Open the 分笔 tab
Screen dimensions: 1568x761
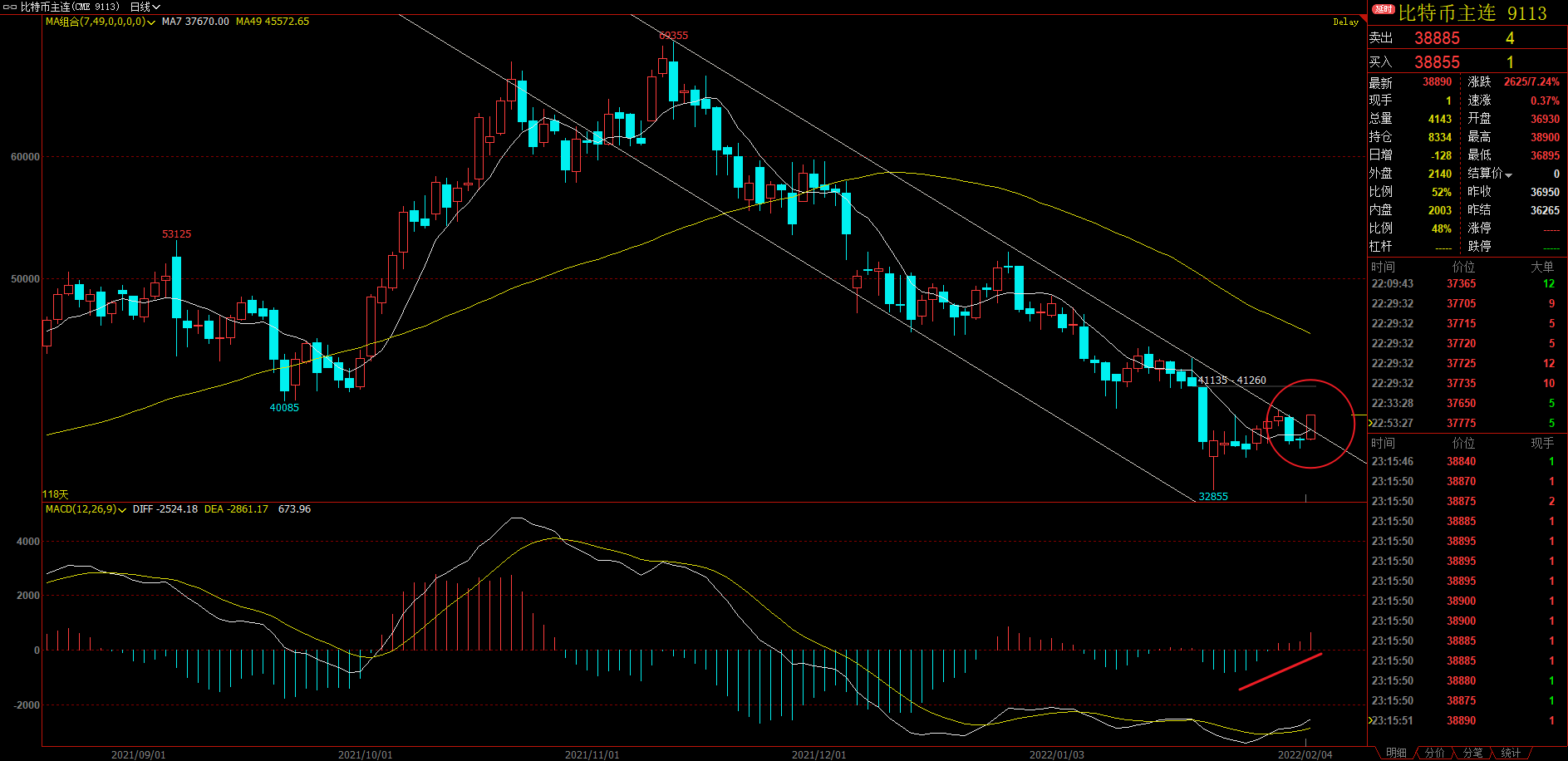coord(1472,753)
